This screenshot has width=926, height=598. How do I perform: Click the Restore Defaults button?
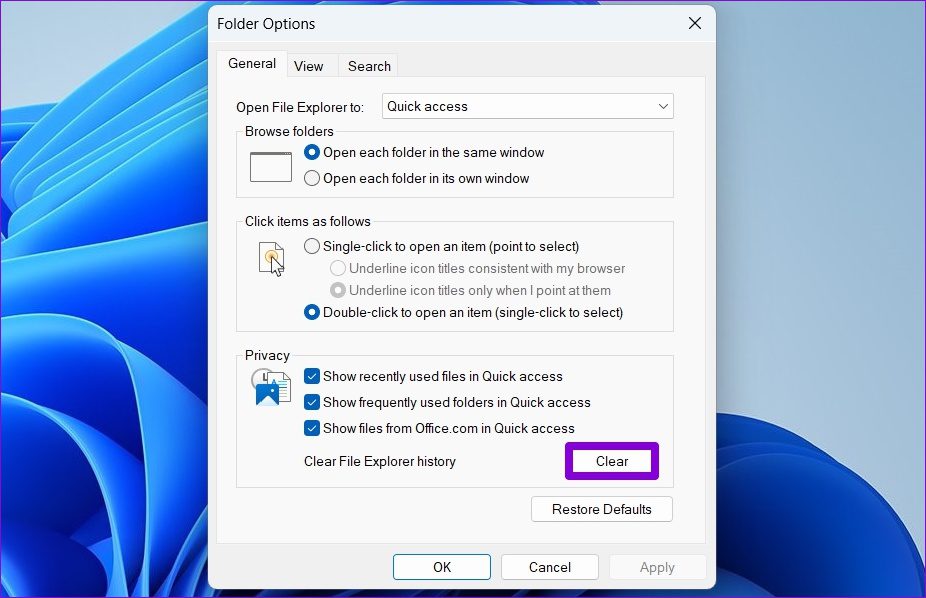click(x=601, y=510)
